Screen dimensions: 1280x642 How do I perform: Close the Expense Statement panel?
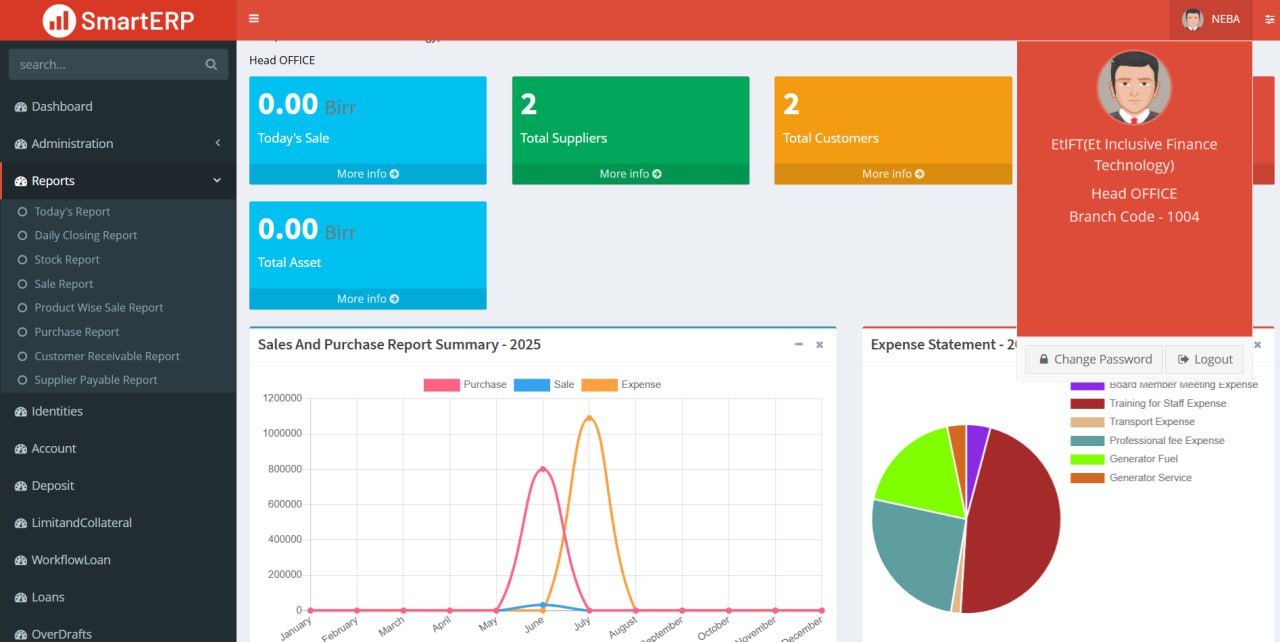pos(1257,344)
